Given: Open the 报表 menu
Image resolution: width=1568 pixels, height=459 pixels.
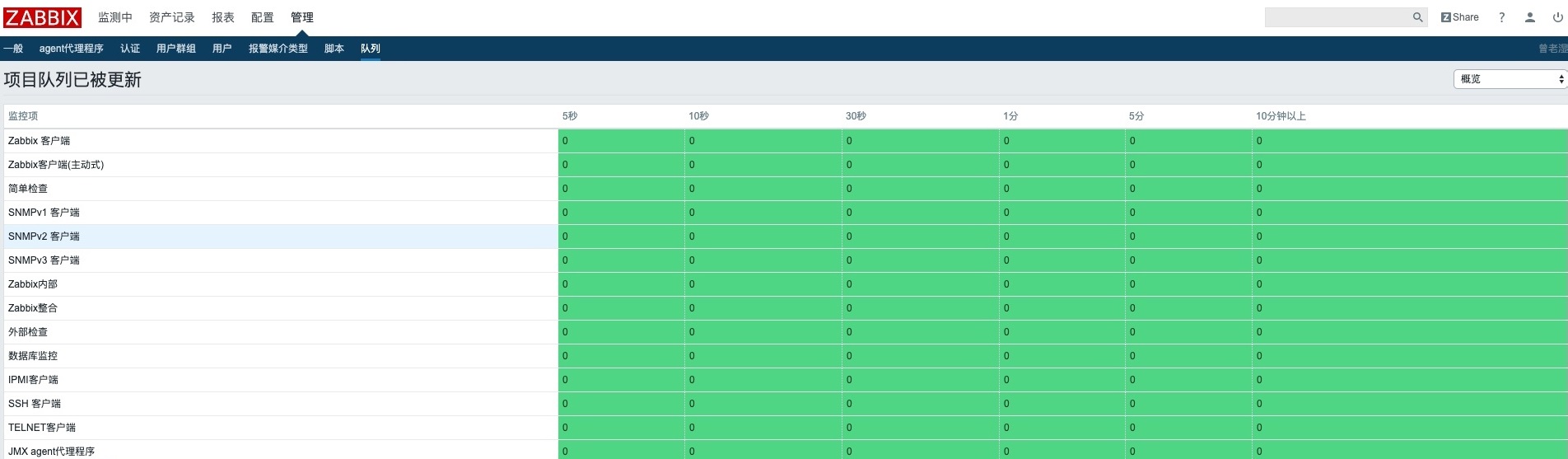Looking at the screenshot, I should click(x=222, y=17).
